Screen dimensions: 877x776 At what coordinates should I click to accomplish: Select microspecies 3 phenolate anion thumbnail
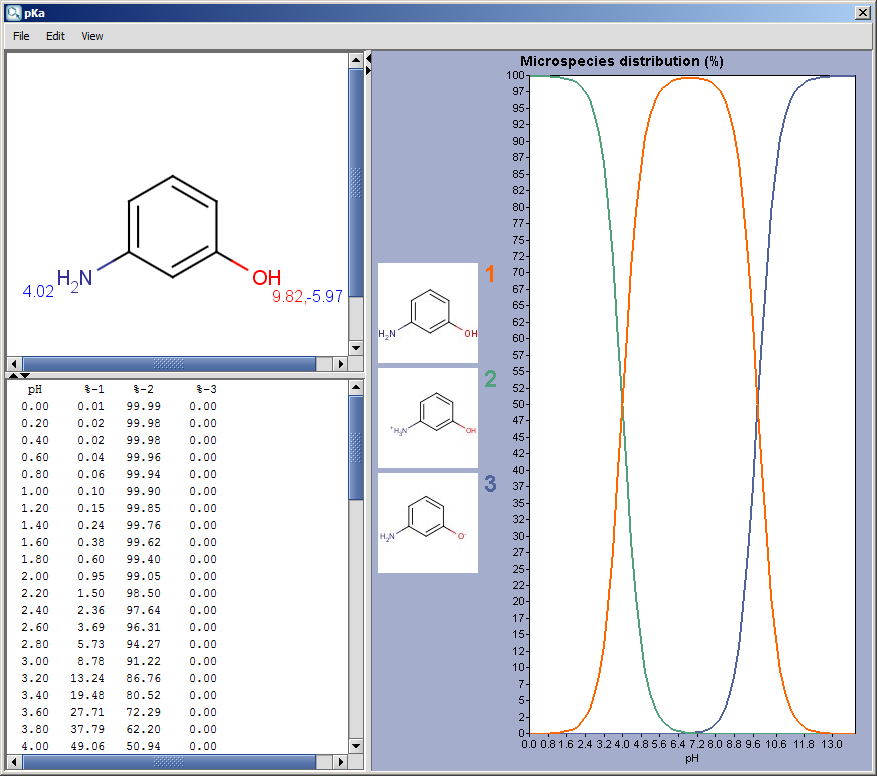click(428, 523)
